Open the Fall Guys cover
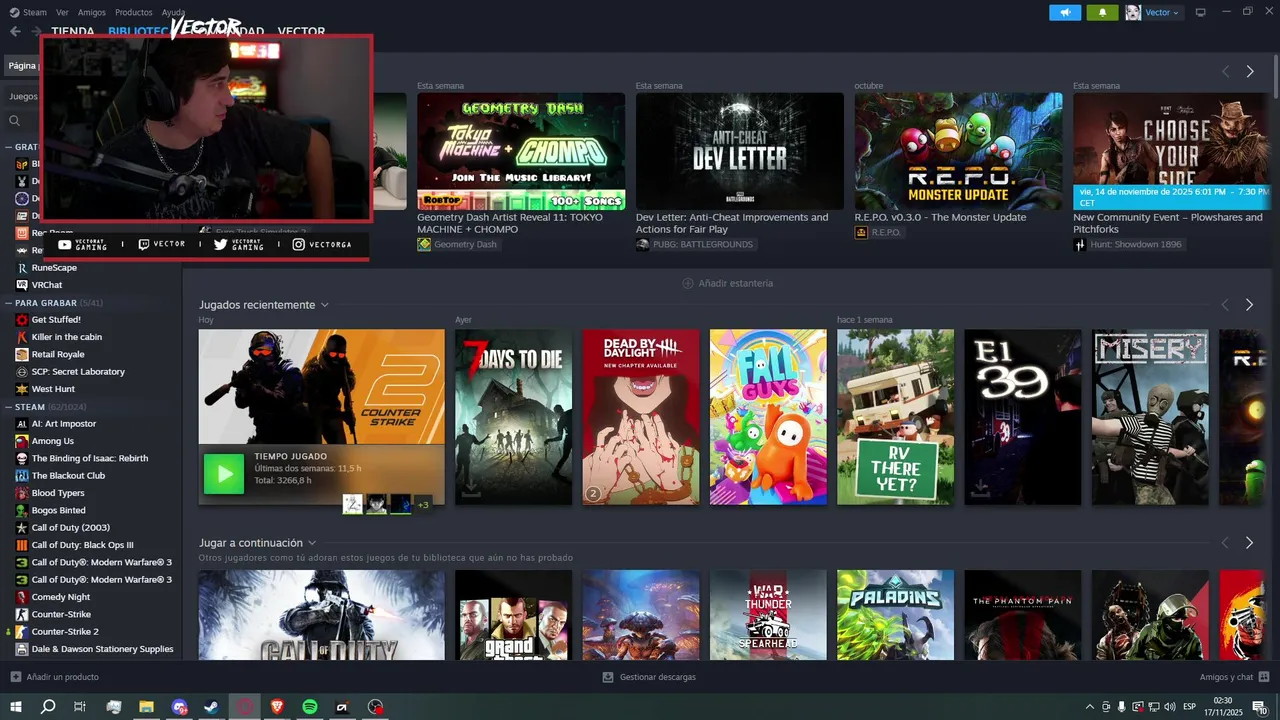 [x=768, y=417]
